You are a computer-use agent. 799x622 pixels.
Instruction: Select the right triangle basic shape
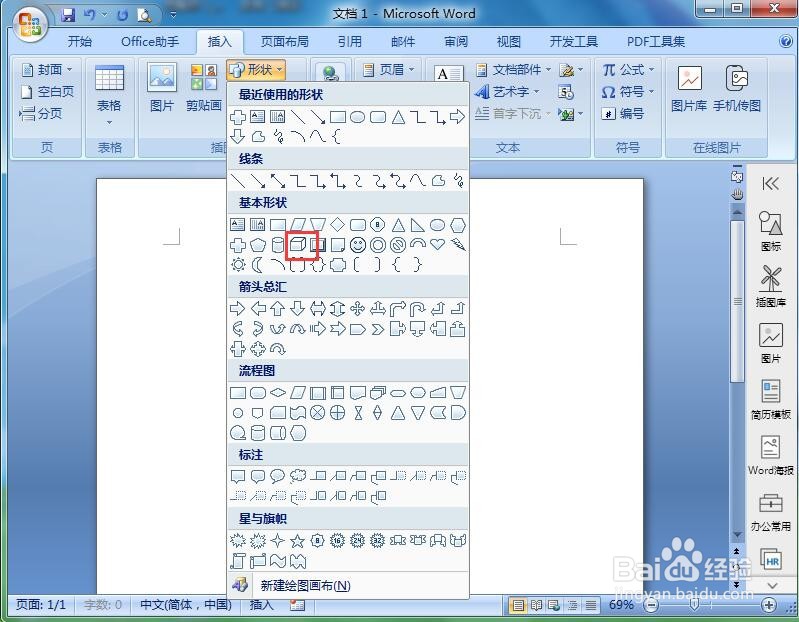coord(417,225)
